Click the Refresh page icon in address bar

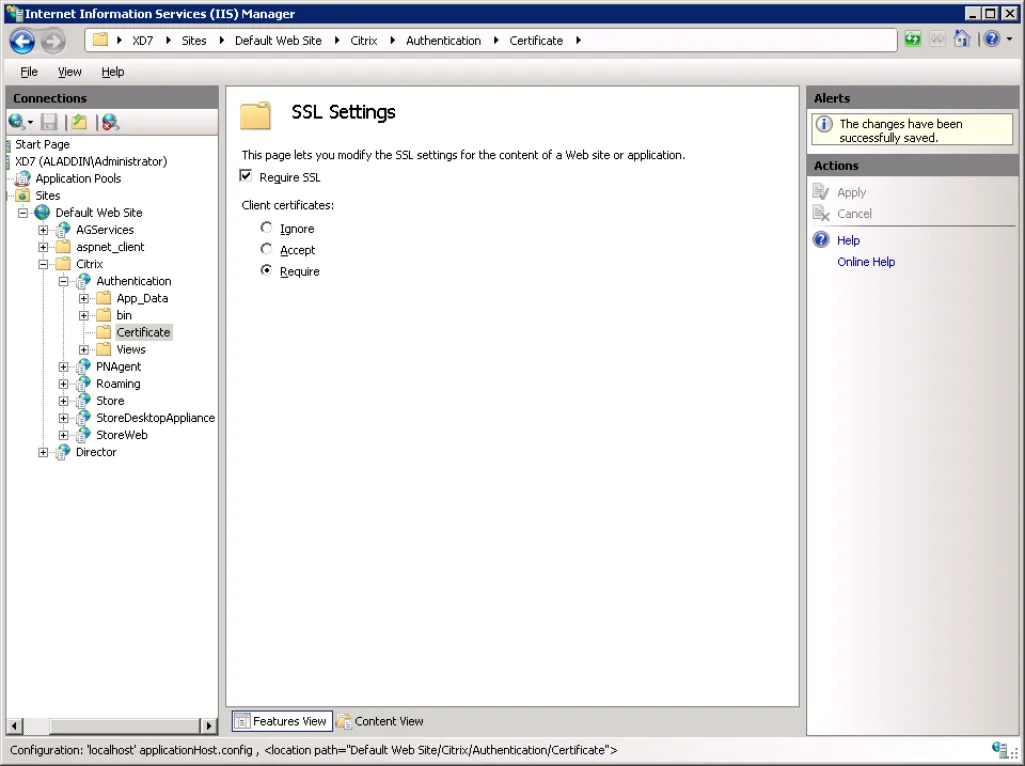913,39
